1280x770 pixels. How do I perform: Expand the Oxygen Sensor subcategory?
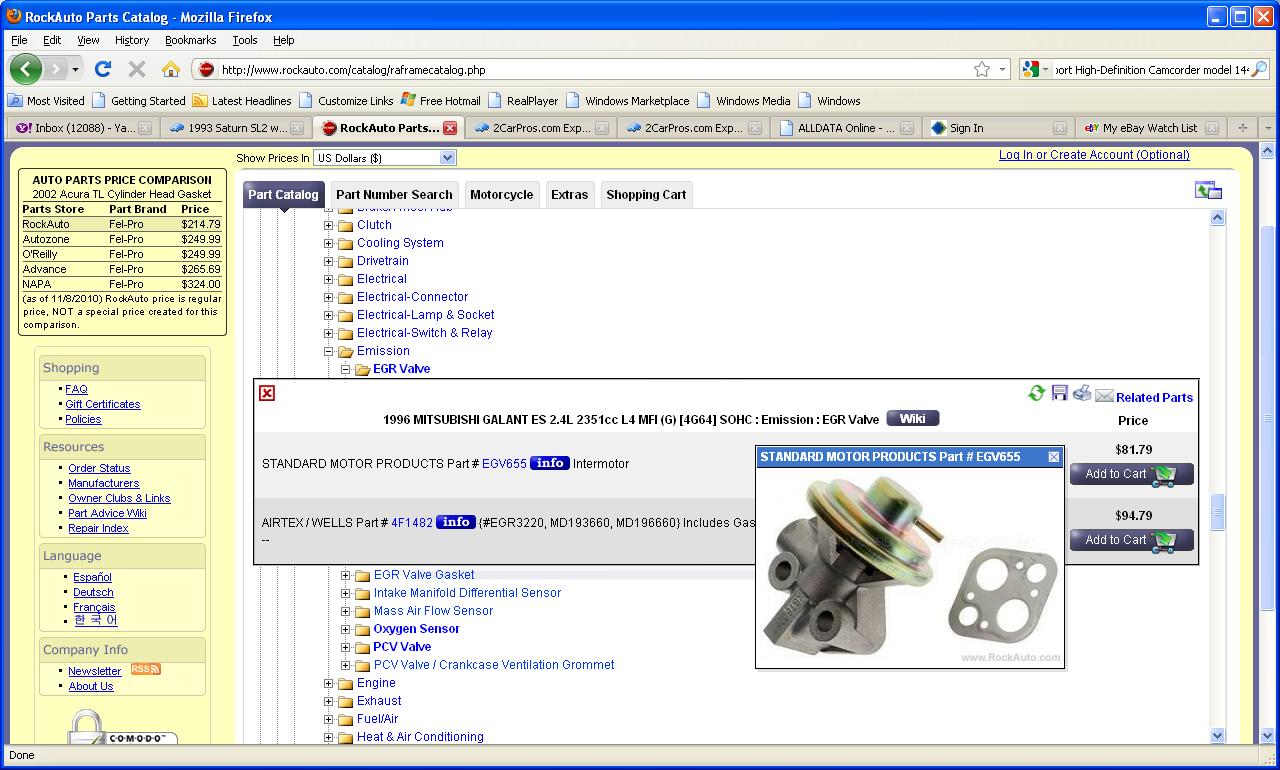point(345,629)
